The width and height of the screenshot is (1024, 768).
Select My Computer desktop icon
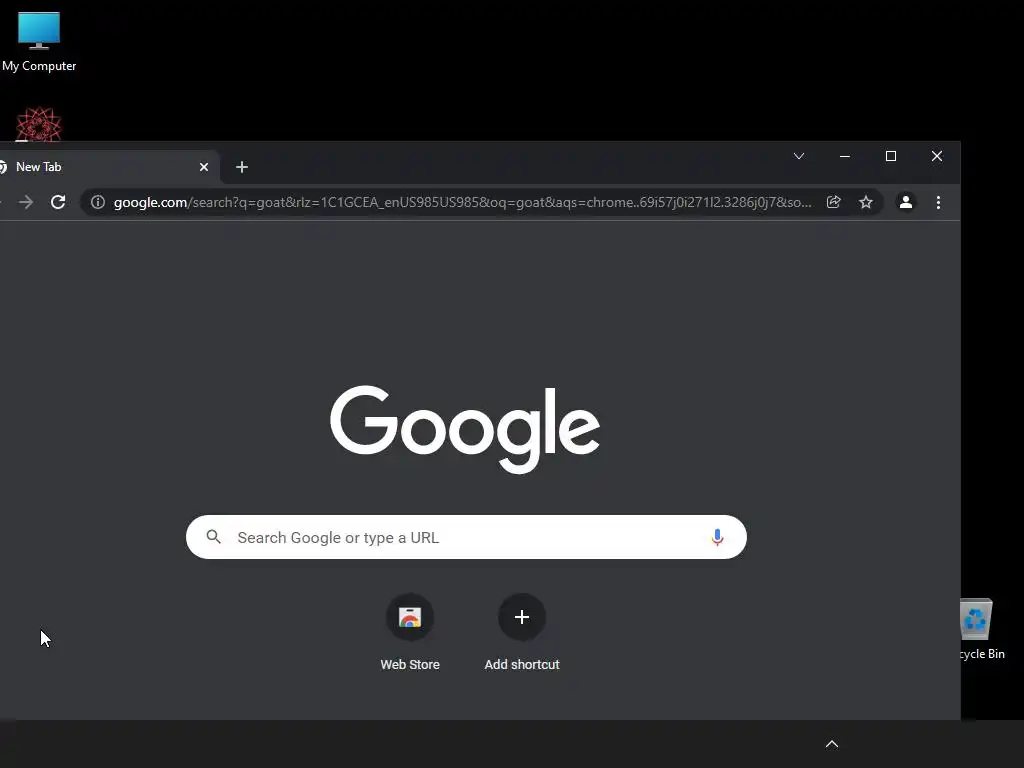pyautogui.click(x=39, y=42)
